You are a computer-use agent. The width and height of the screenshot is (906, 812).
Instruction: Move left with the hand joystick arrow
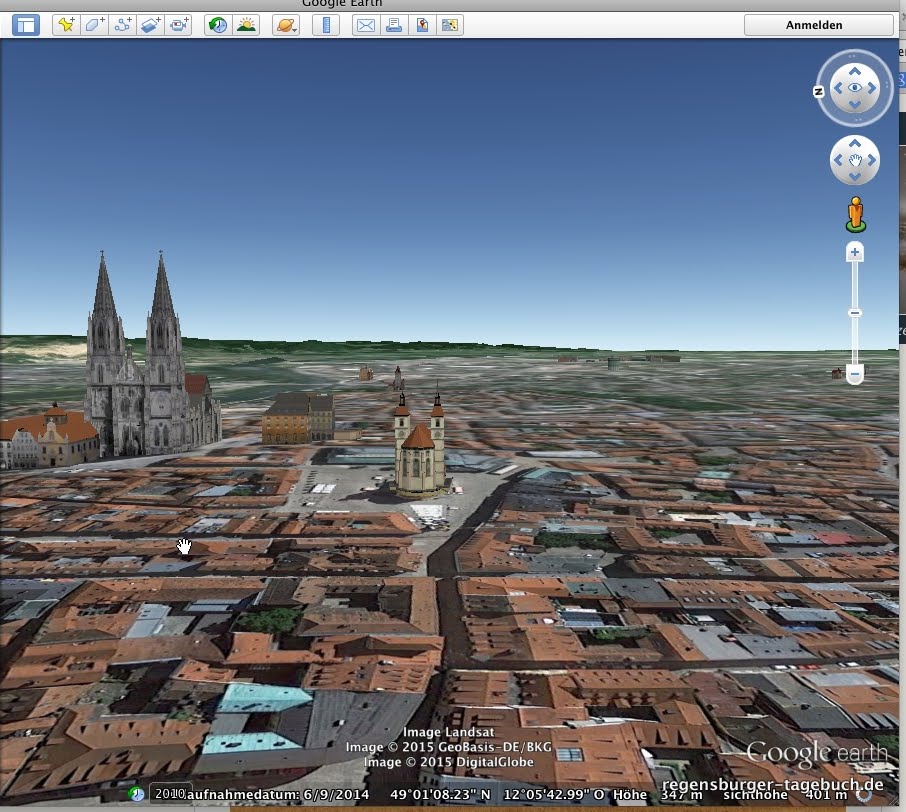click(x=838, y=160)
